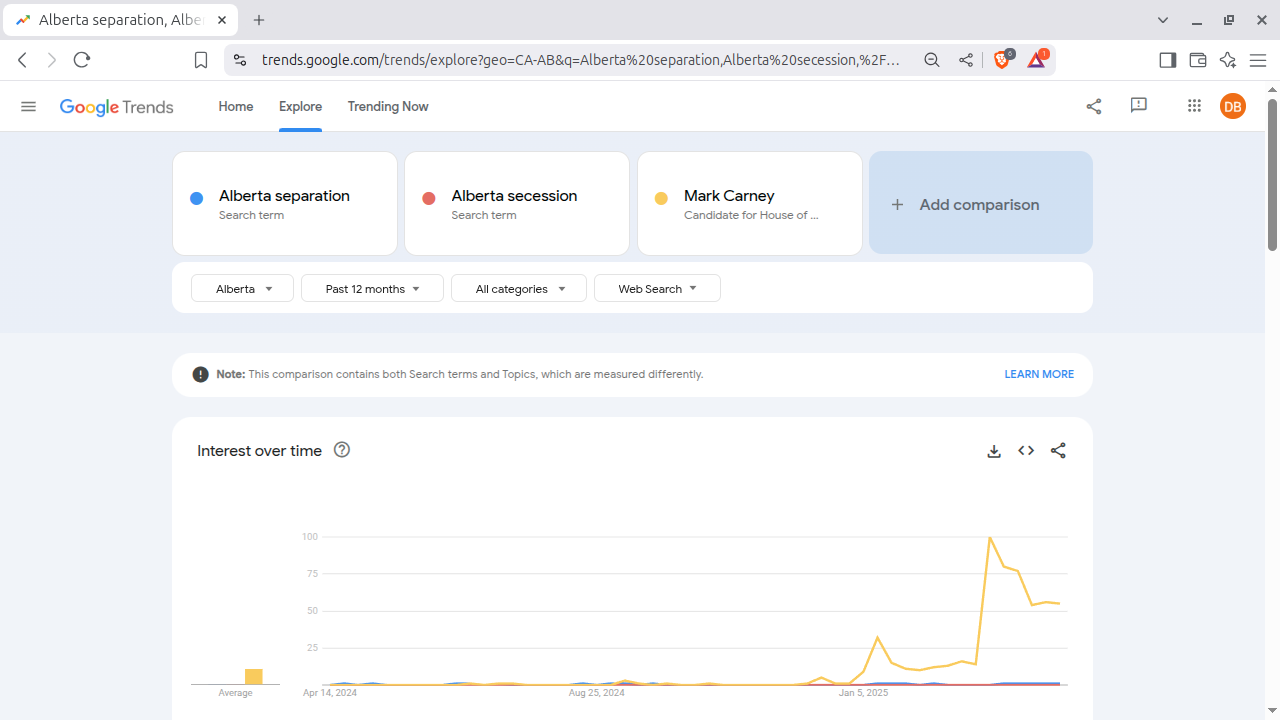Open Leo AI assistant icon
1280x720 pixels.
click(x=1228, y=60)
